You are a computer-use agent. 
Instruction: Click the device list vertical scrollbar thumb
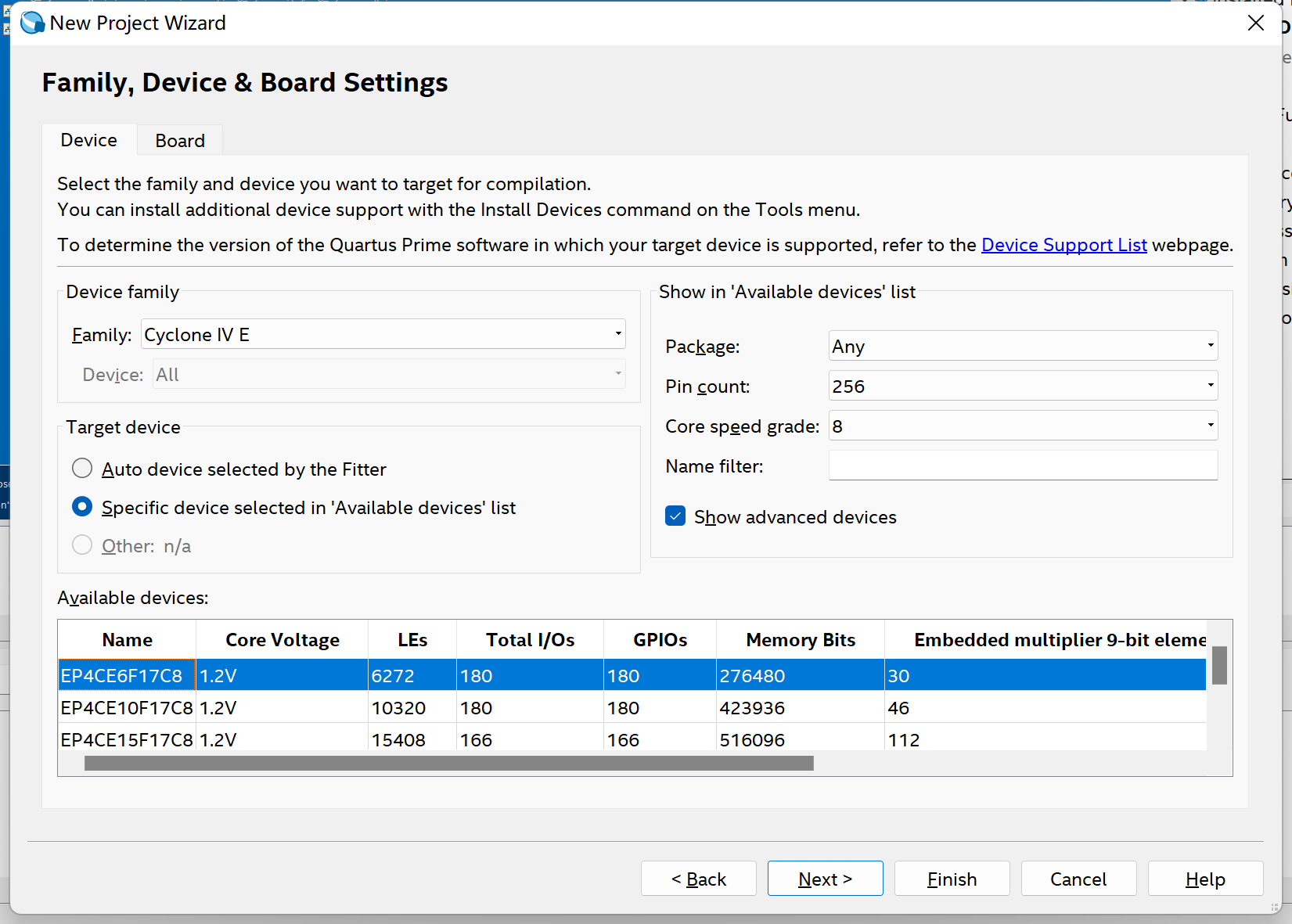tap(1219, 665)
